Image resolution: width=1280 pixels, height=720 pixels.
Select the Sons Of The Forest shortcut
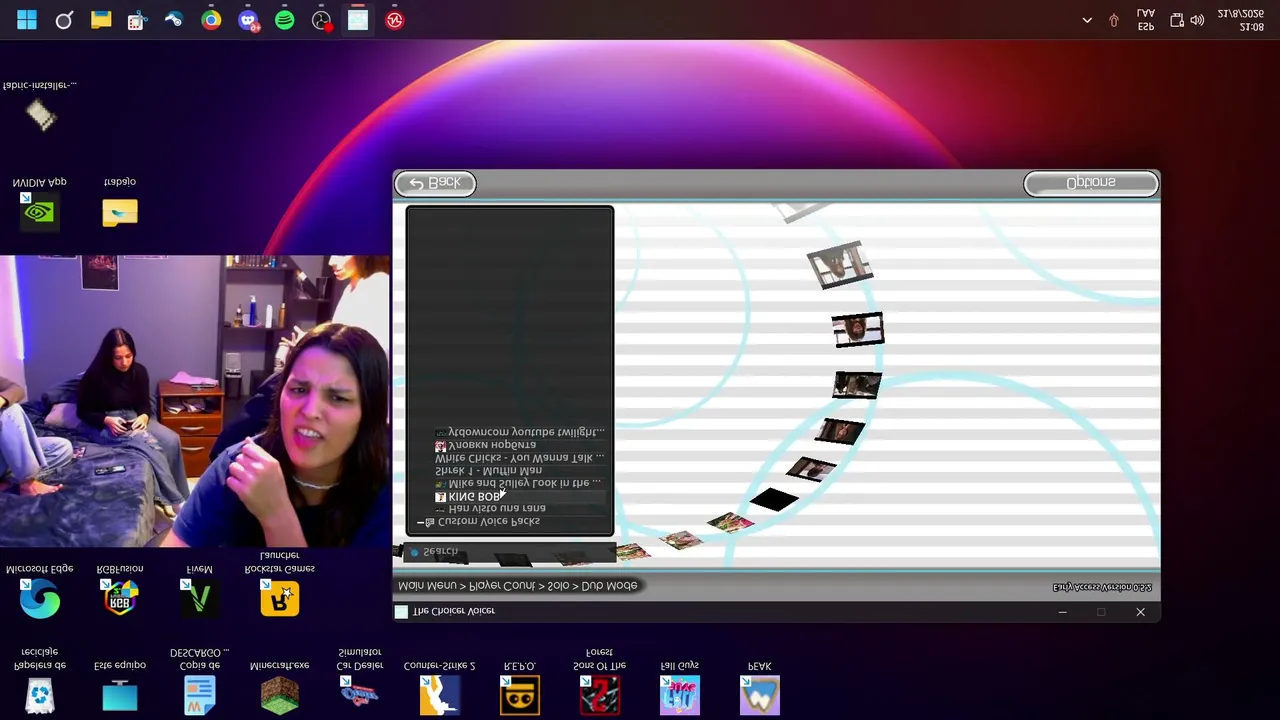pyautogui.click(x=600, y=681)
